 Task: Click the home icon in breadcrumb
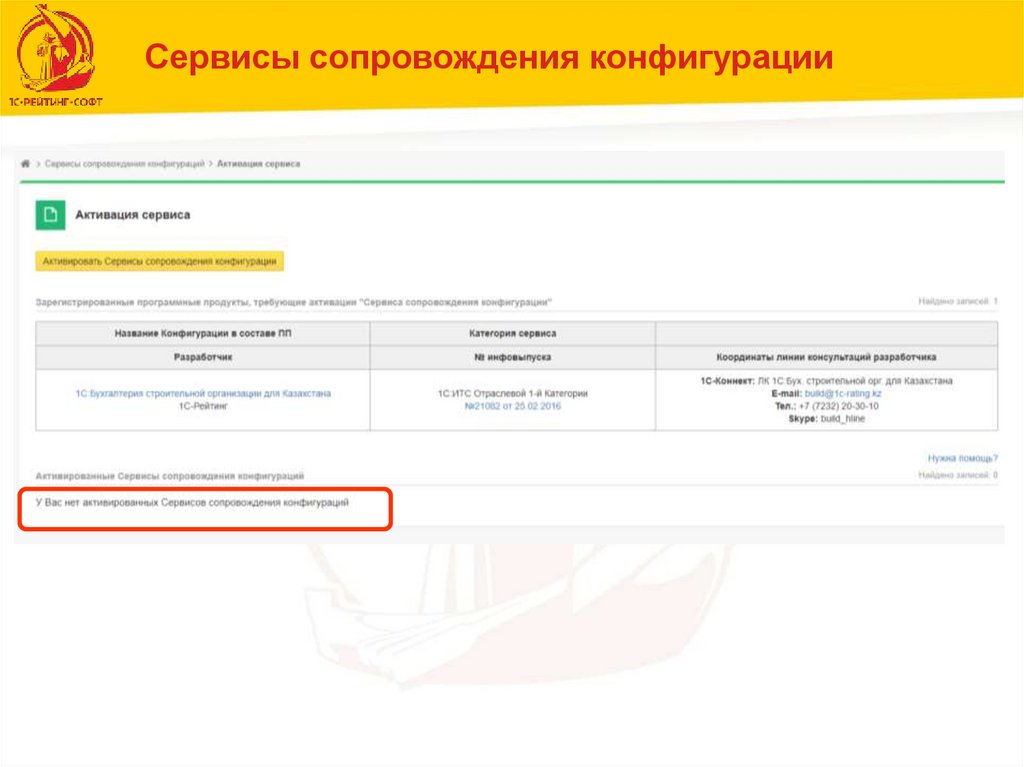25,163
